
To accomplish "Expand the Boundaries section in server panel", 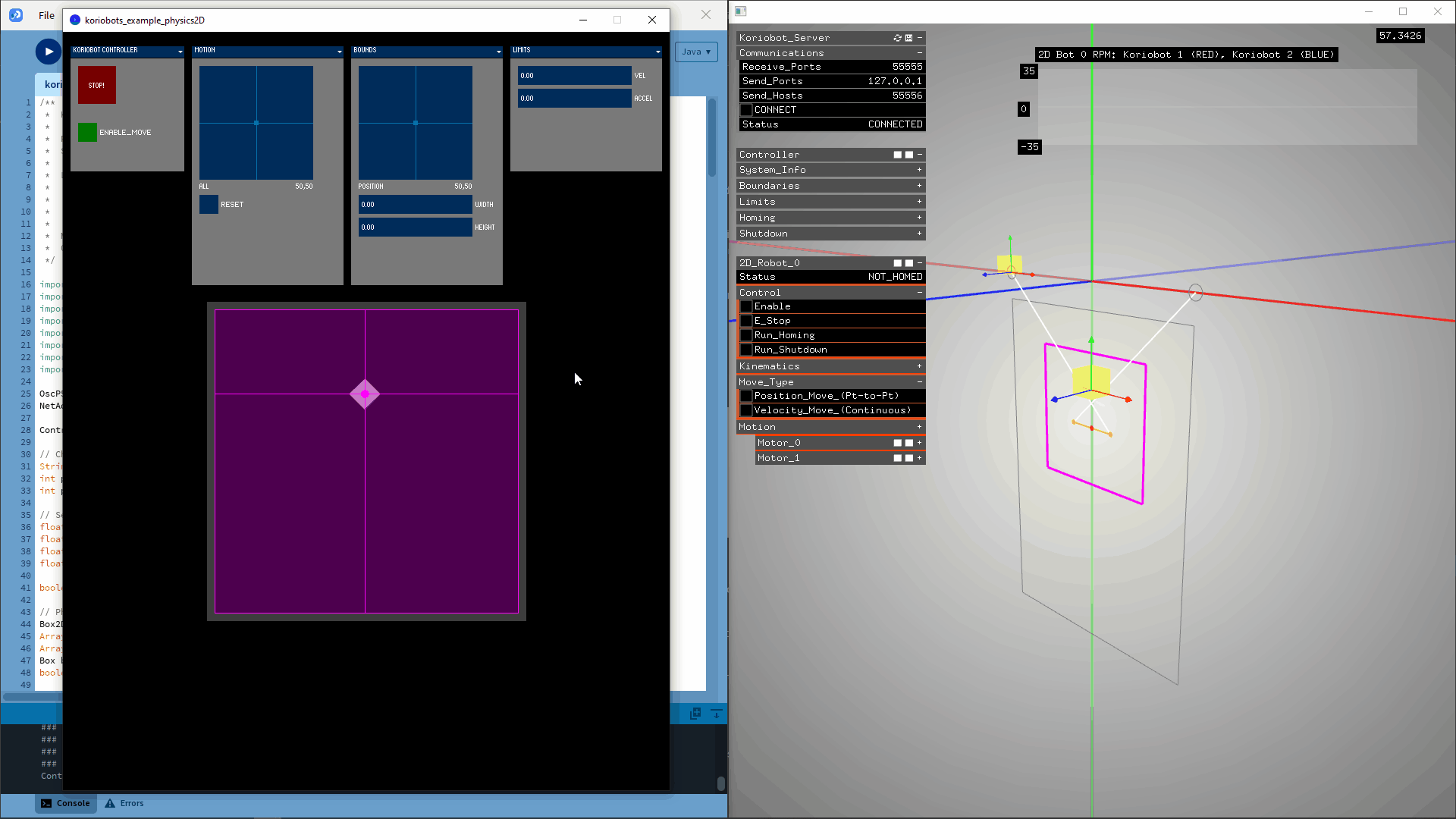I will click(x=920, y=186).
